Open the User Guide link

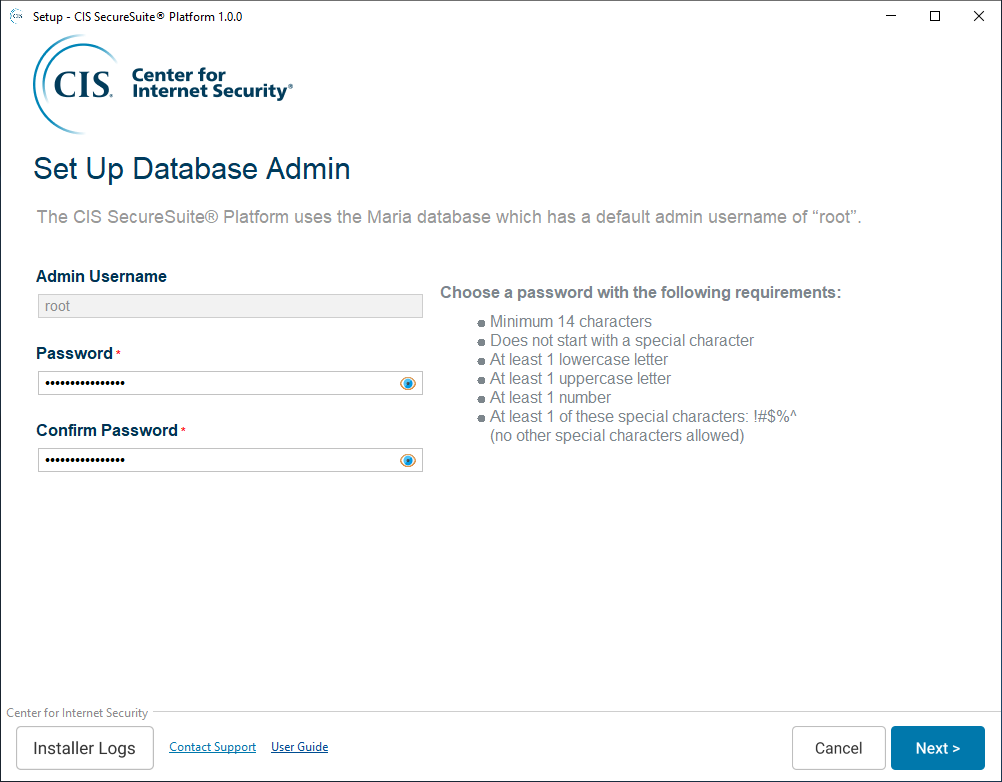tap(299, 747)
